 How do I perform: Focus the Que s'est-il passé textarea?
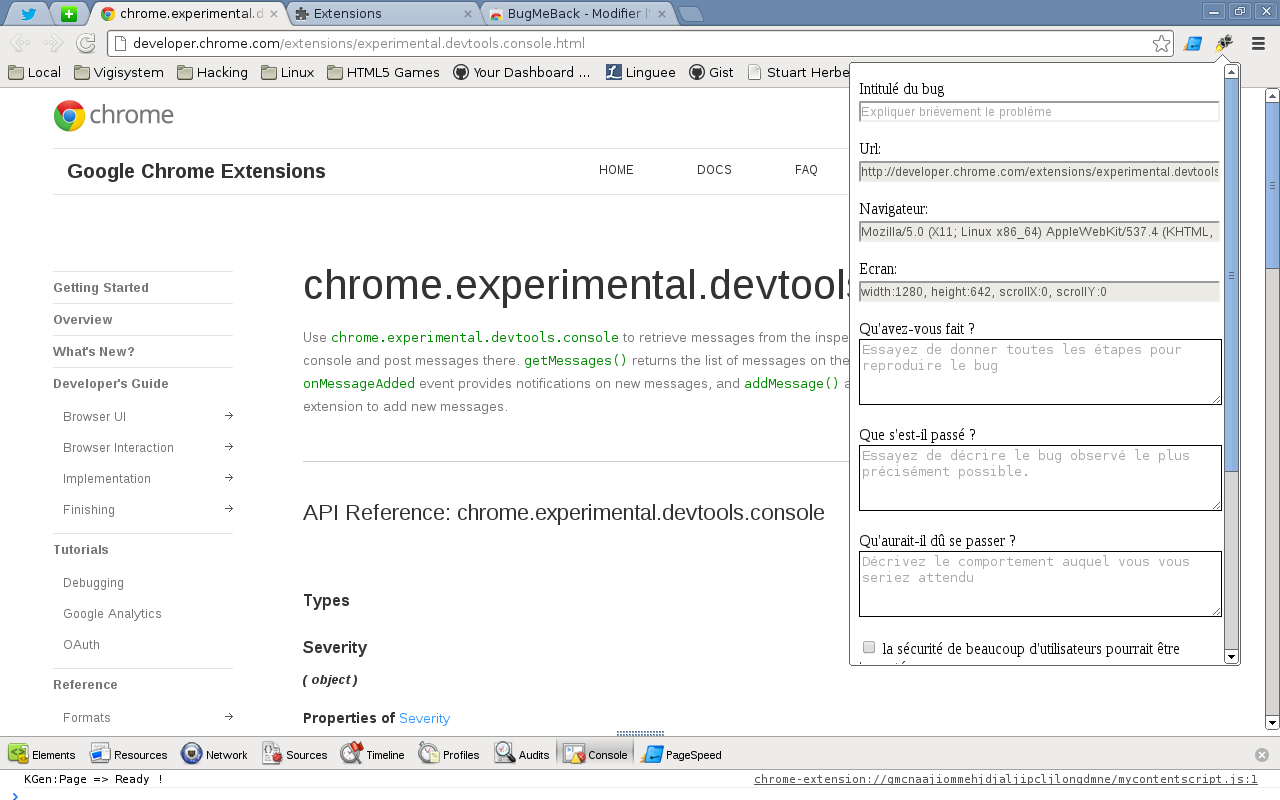[x=1040, y=478]
